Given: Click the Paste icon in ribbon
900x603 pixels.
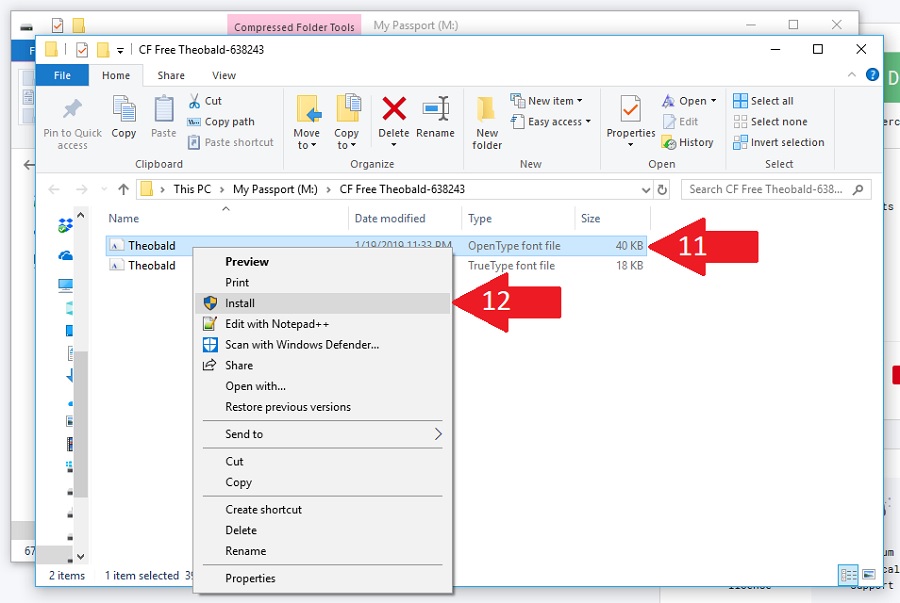Looking at the screenshot, I should click(x=164, y=110).
